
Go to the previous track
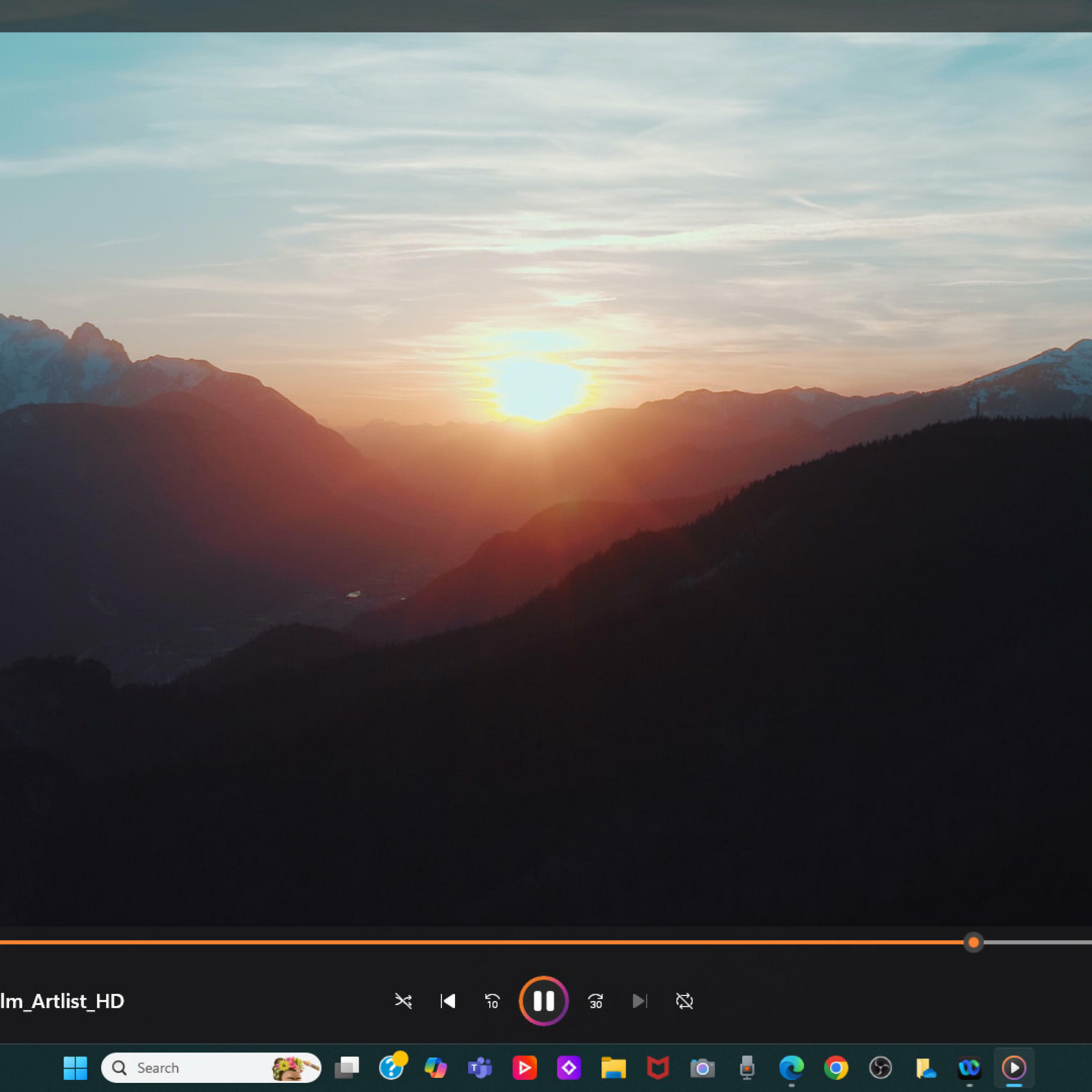448,1001
